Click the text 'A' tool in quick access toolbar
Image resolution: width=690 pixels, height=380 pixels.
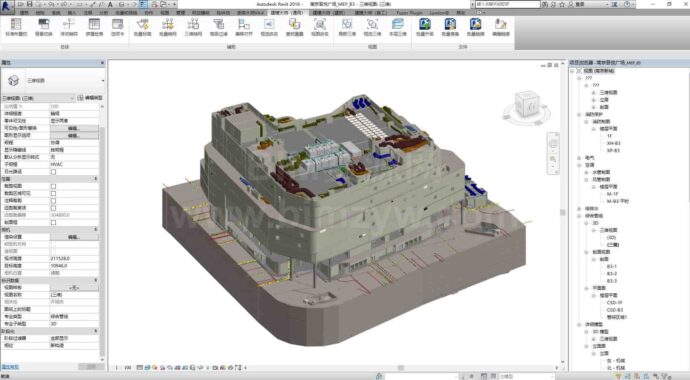110,4
